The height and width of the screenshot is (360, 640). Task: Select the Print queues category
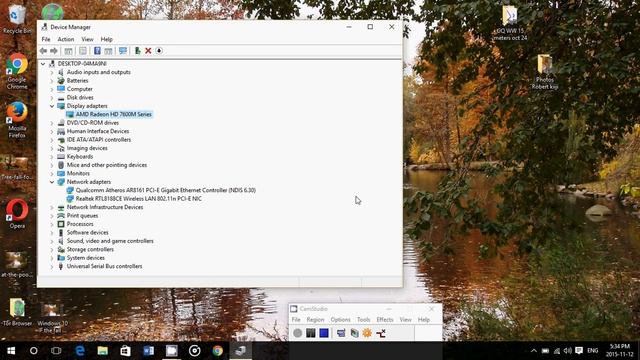click(82, 216)
